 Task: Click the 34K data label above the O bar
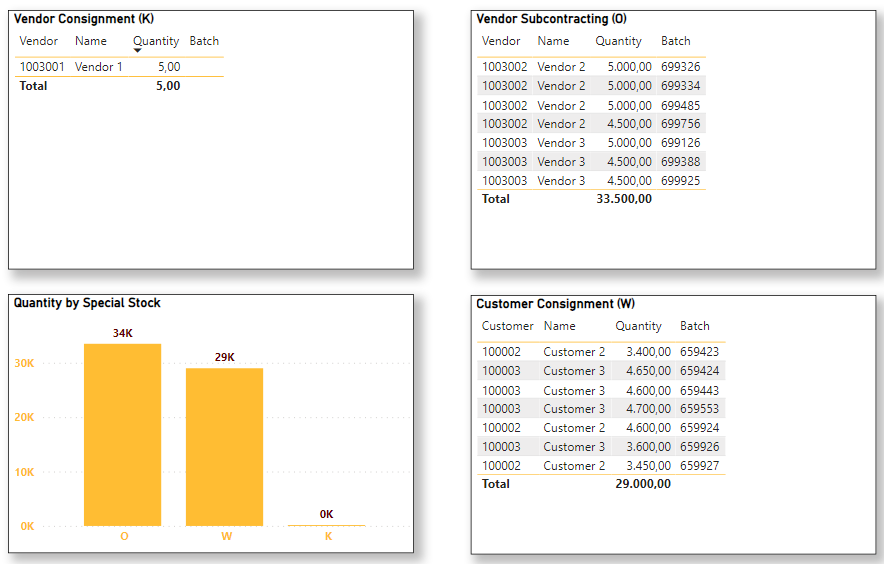122,334
